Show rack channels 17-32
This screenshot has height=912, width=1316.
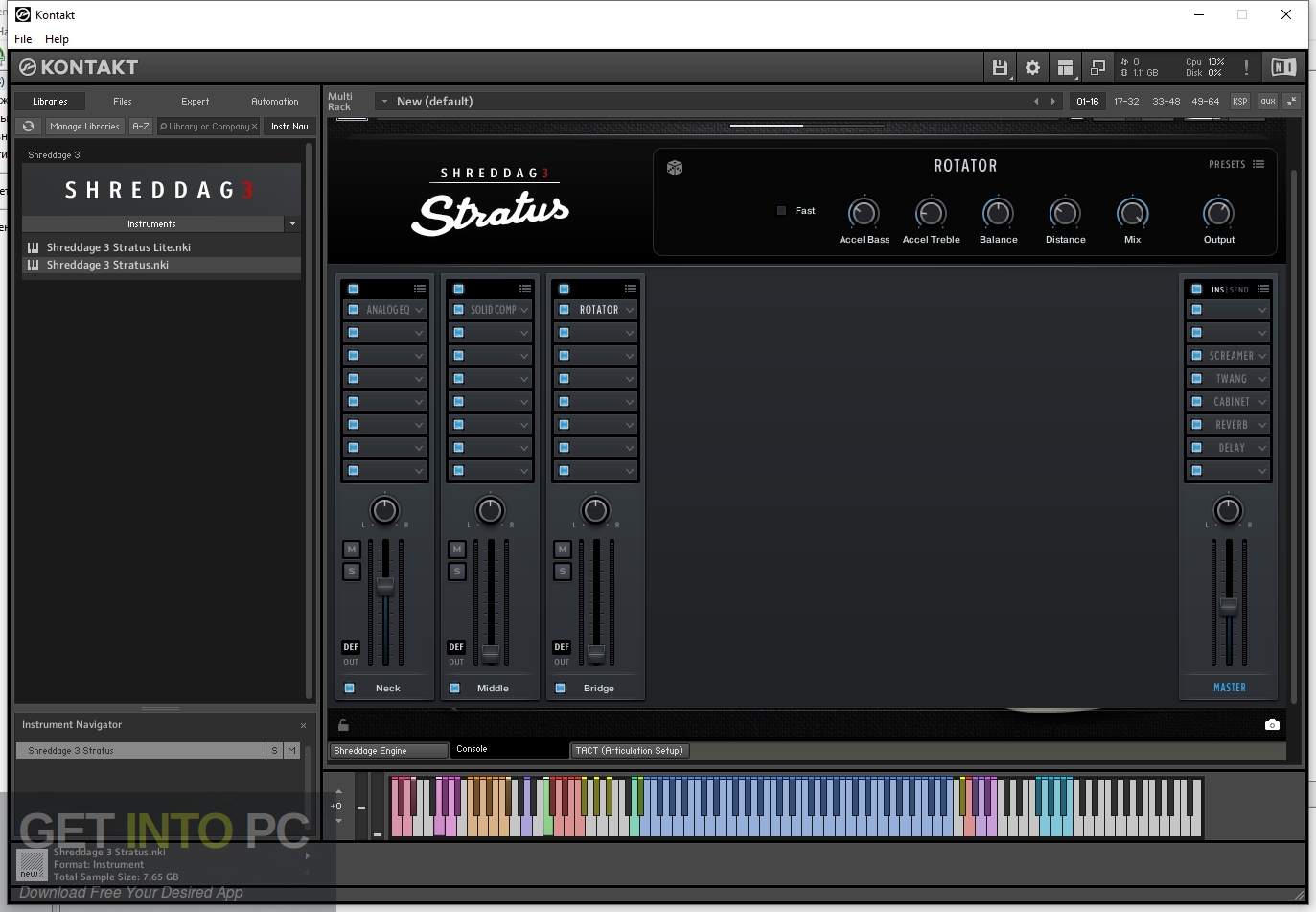click(x=1126, y=101)
